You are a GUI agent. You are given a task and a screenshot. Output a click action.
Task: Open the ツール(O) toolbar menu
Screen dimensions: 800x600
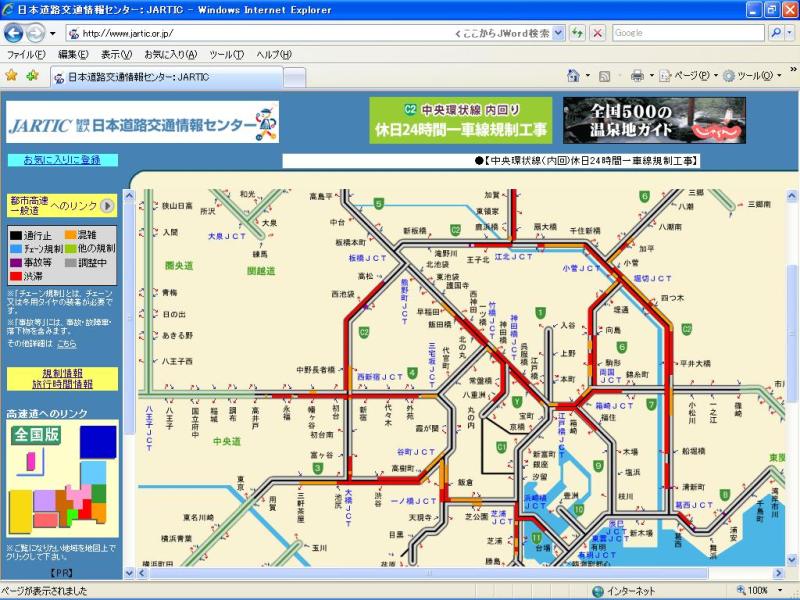pos(752,76)
